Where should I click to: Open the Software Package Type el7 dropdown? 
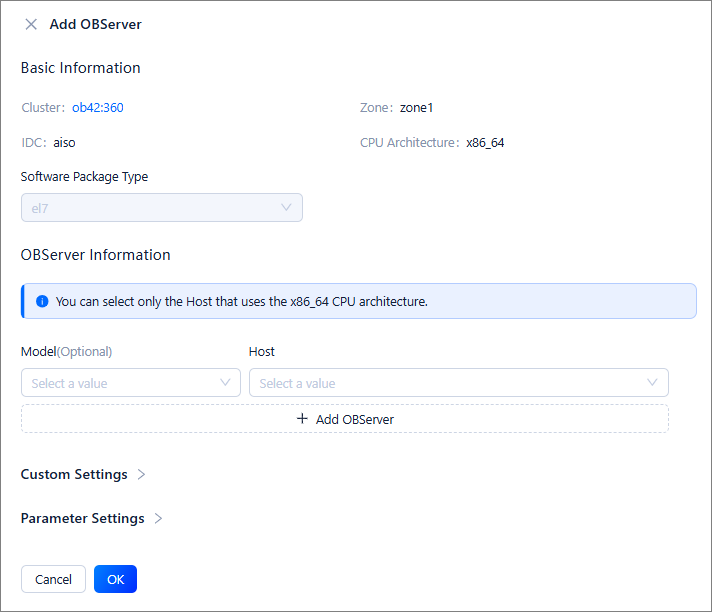(150, 207)
